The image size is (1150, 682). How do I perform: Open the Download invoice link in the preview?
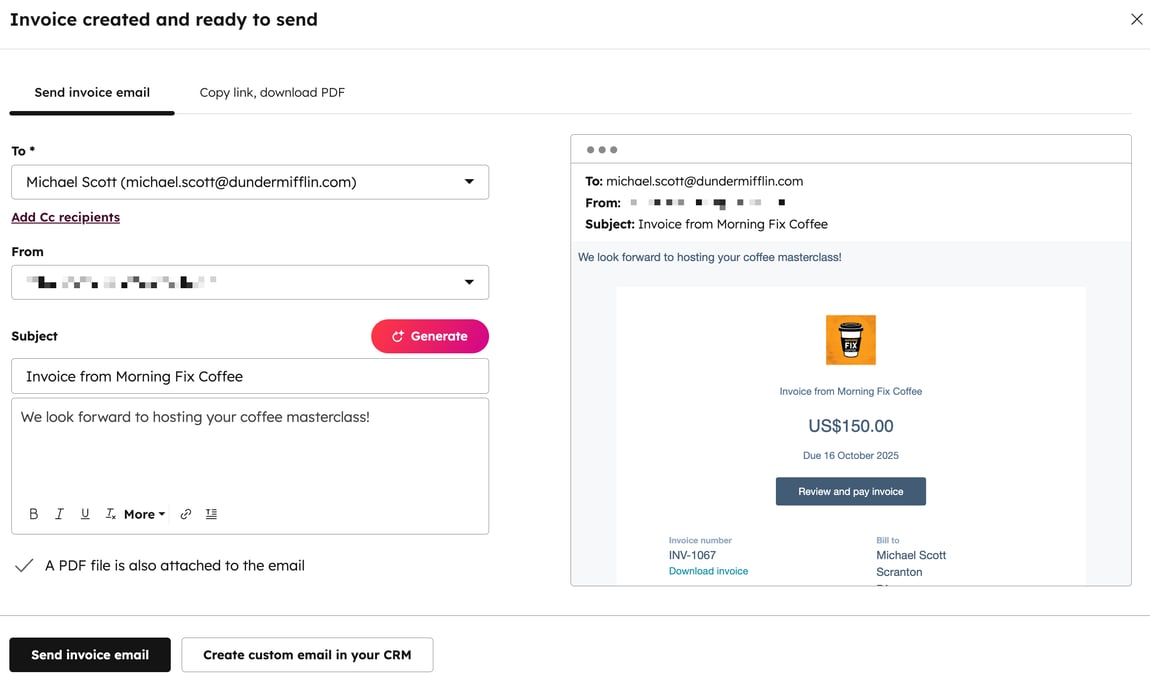708,570
